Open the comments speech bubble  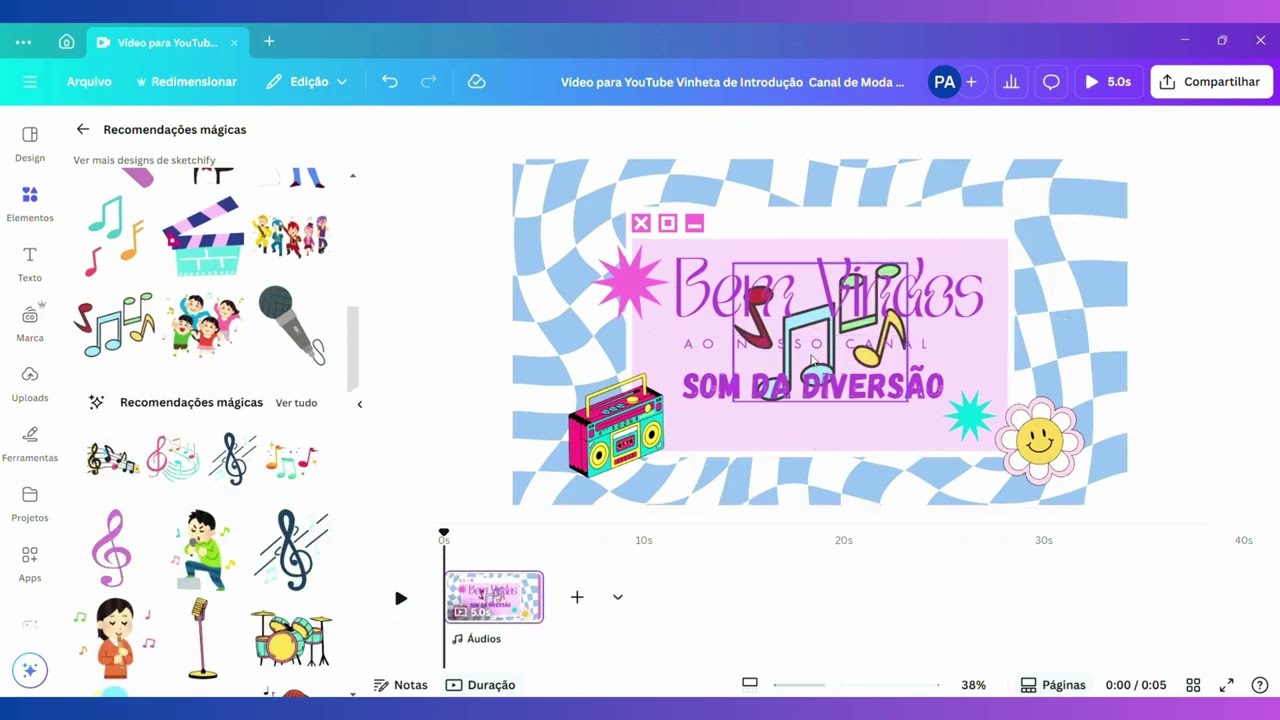[1051, 82]
